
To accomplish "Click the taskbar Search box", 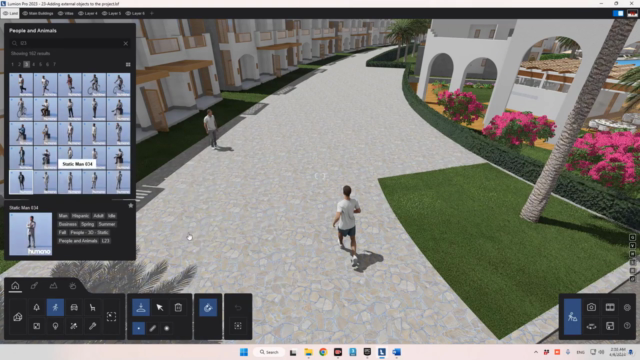I will tap(269, 352).
